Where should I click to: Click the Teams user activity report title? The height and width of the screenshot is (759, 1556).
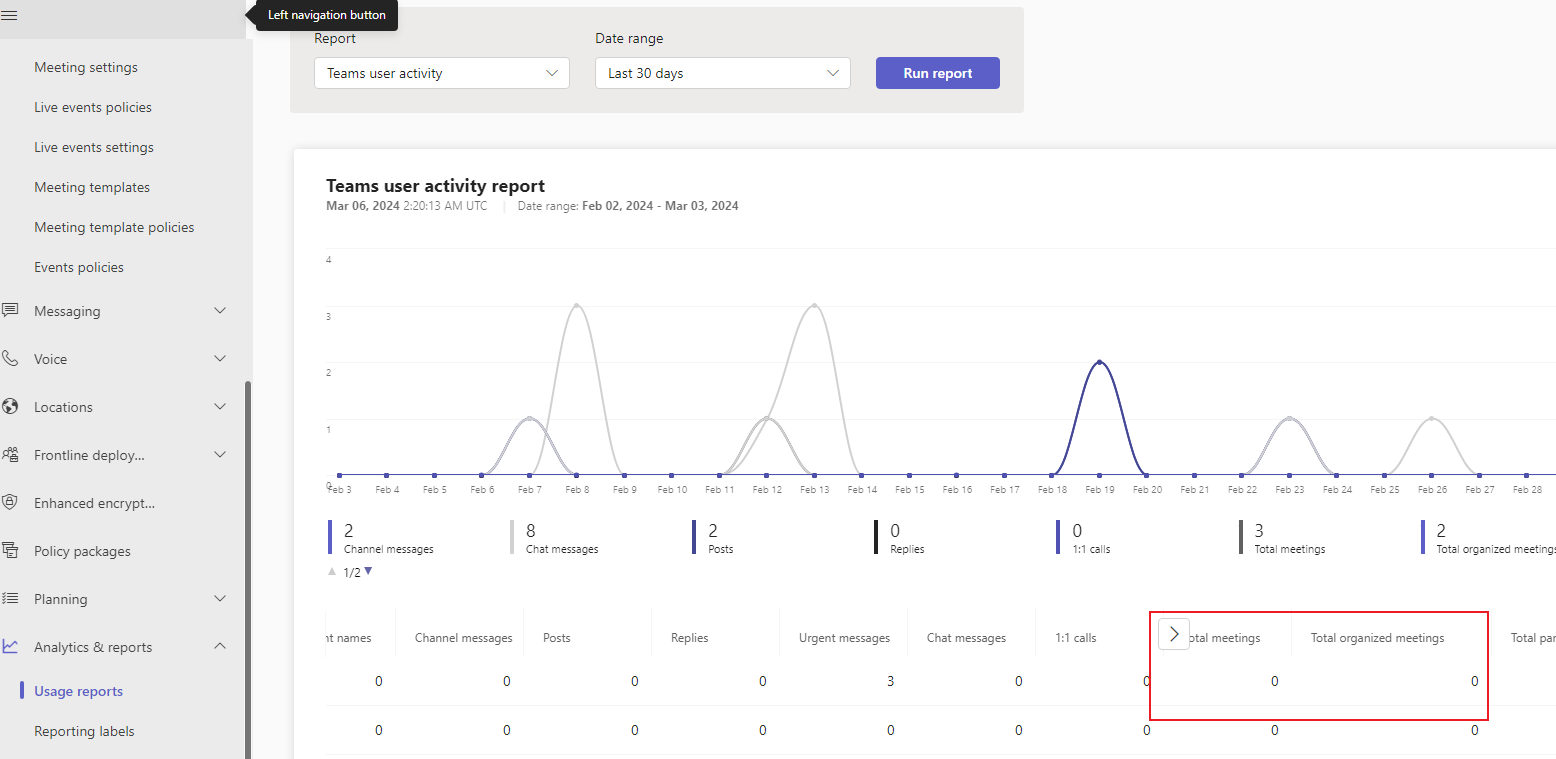(435, 186)
